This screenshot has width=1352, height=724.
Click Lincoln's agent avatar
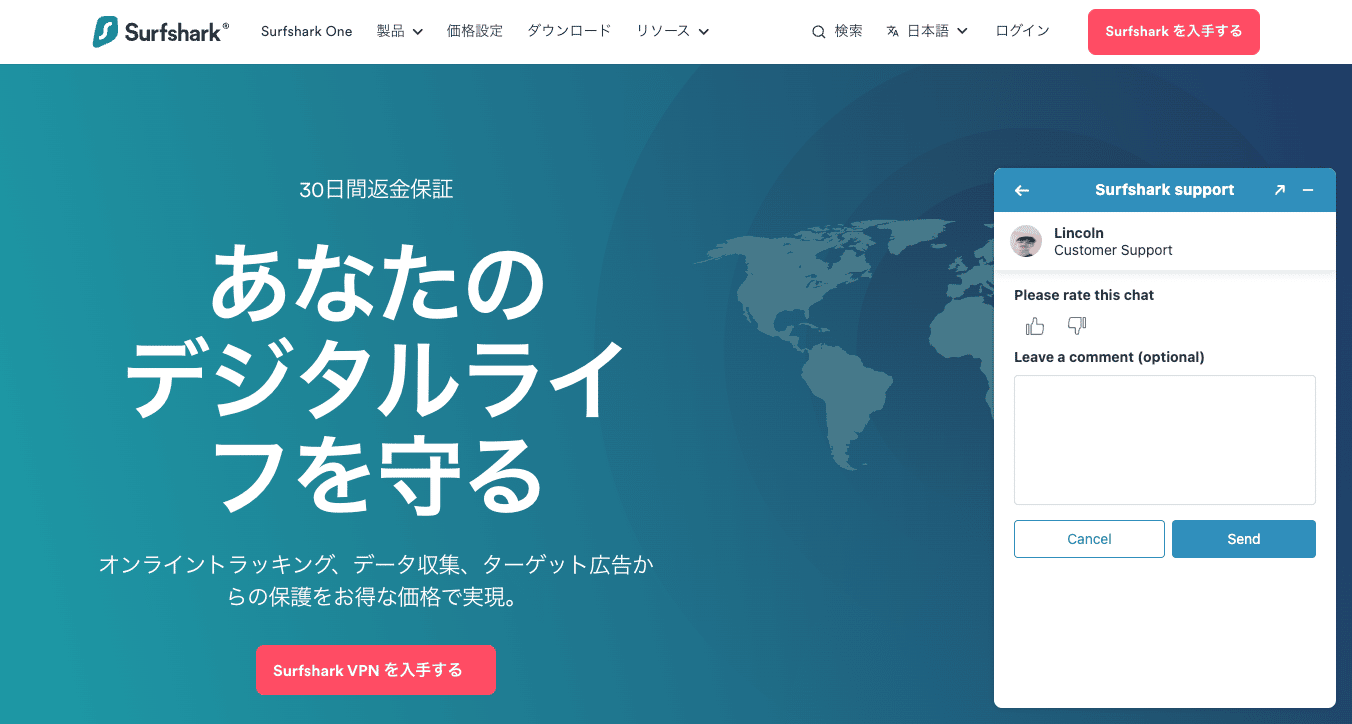coord(1026,241)
